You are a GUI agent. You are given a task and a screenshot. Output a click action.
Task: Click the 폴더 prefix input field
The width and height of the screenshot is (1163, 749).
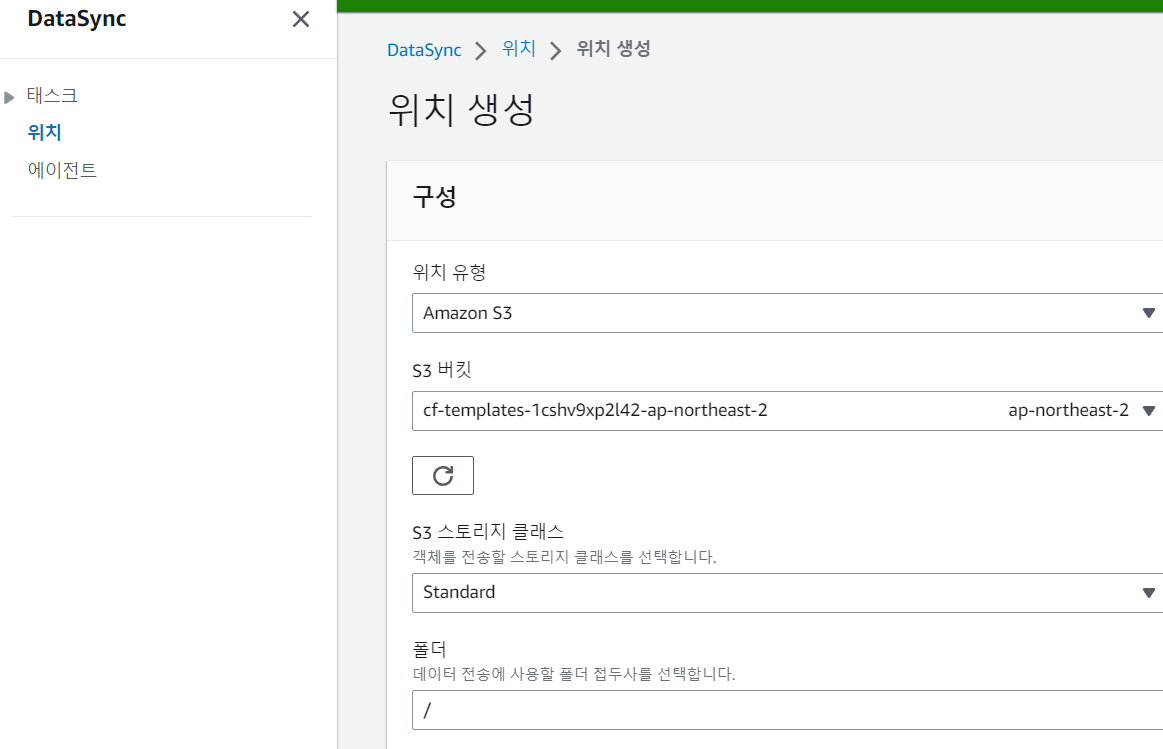click(x=788, y=710)
